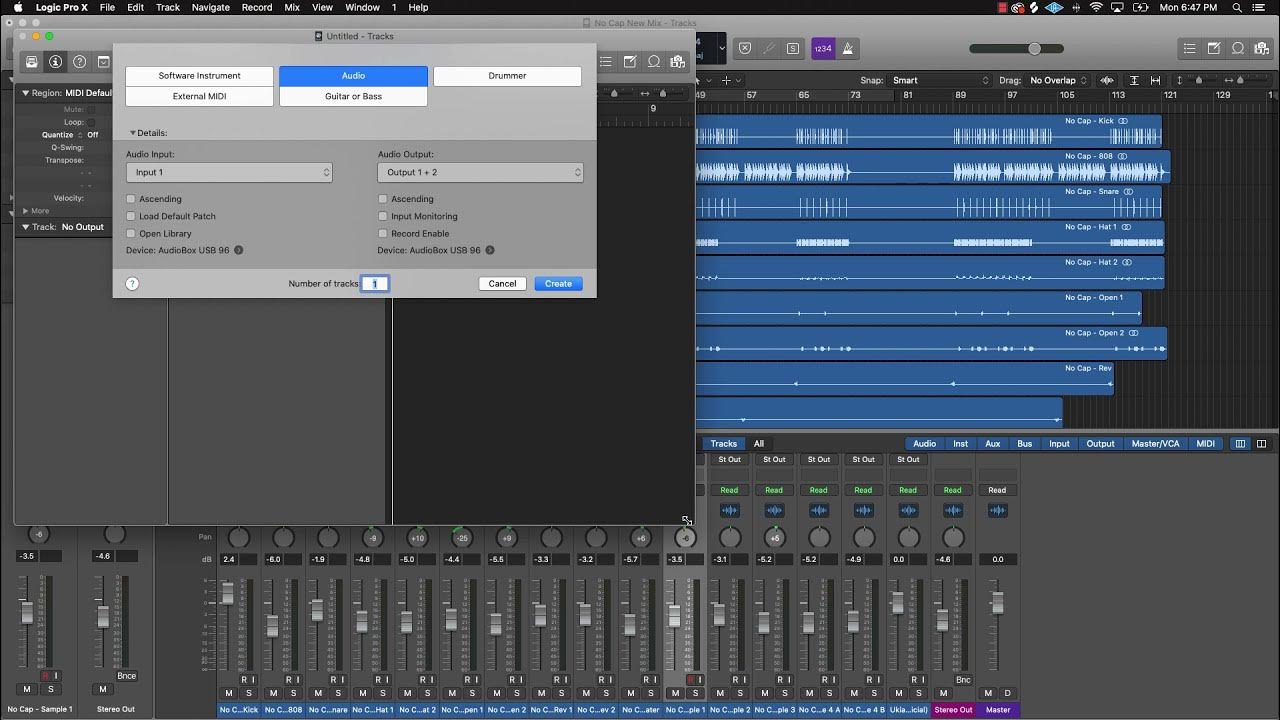Viewport: 1280px width, 720px height.
Task: Click the vertical auto zoom button
Action: point(1134,80)
